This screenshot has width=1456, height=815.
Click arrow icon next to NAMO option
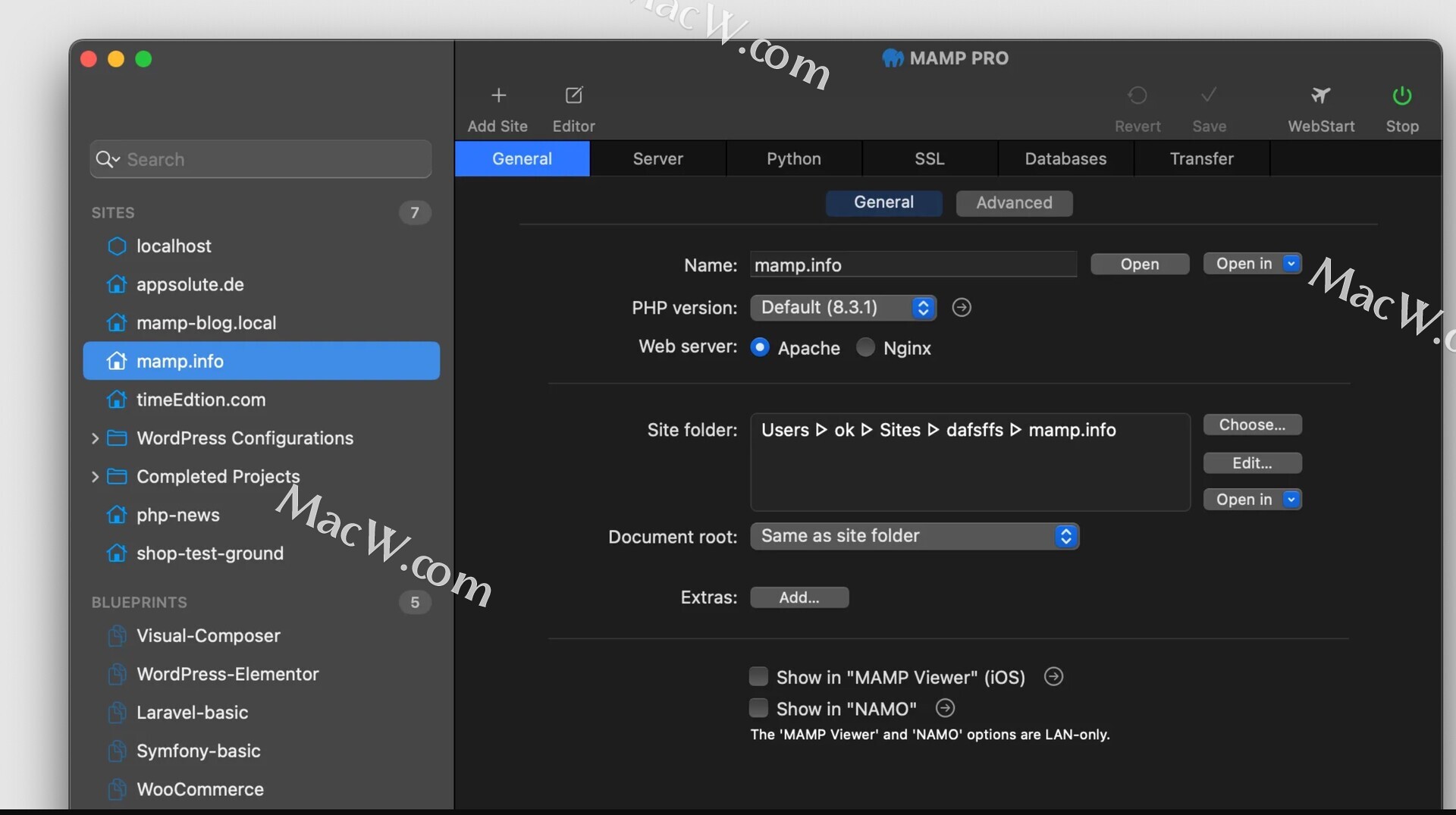[945, 708]
